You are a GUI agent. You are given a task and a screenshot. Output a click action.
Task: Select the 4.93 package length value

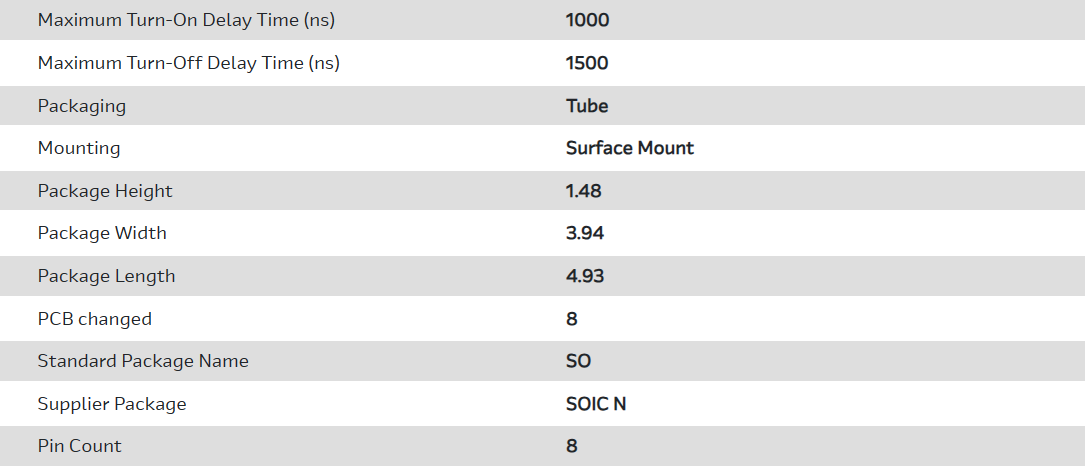585,276
